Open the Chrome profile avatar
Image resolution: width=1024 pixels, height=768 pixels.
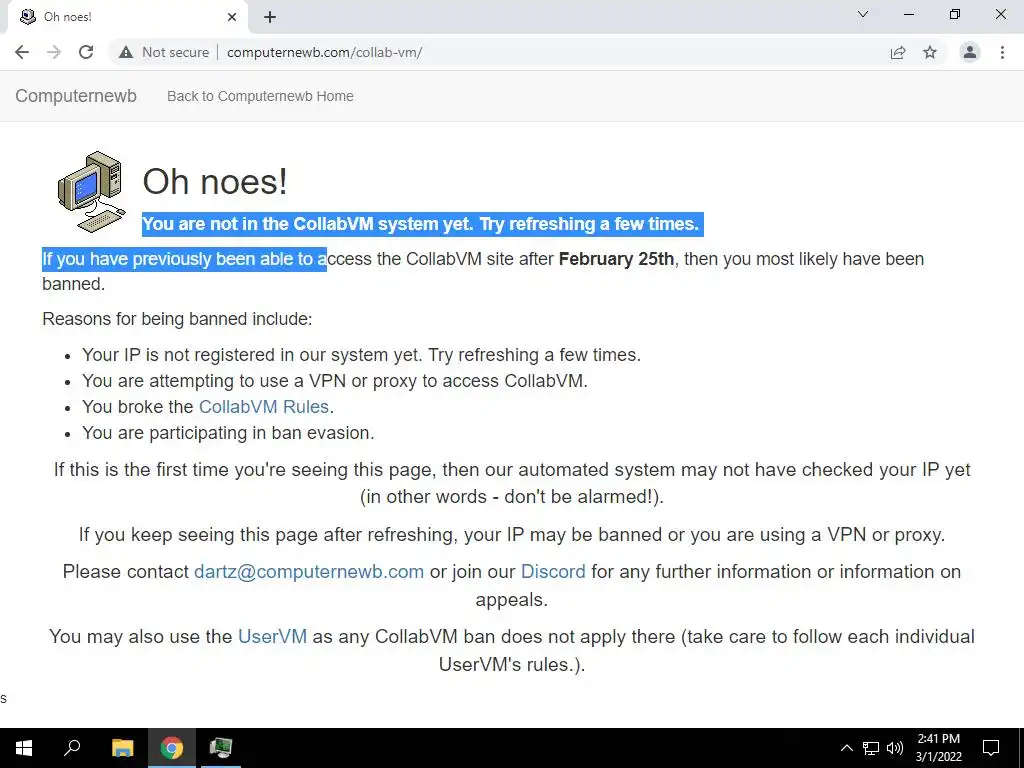(x=970, y=52)
